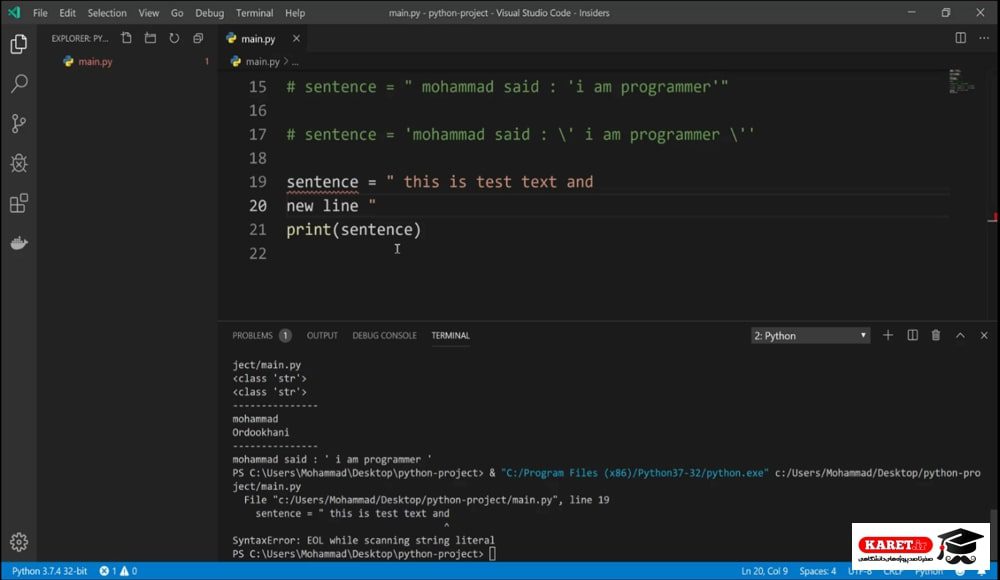This screenshot has height=580, width=1000.
Task: Click errors and warnings count in status bar
Action: 118,571
